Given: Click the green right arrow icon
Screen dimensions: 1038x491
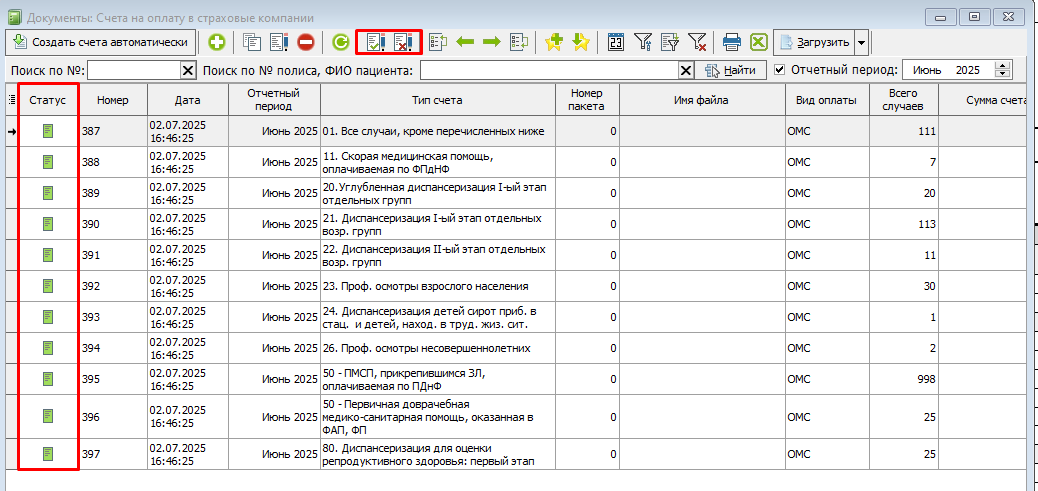Looking at the screenshot, I should [x=492, y=42].
